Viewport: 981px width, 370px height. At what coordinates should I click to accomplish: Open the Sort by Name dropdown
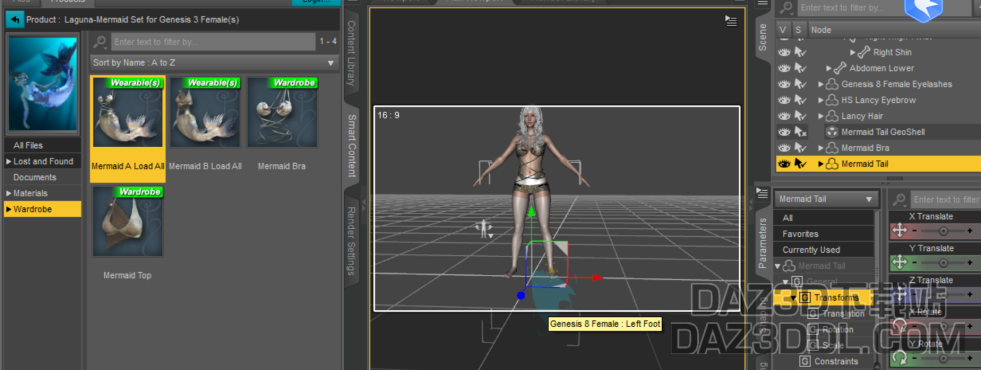tap(214, 63)
